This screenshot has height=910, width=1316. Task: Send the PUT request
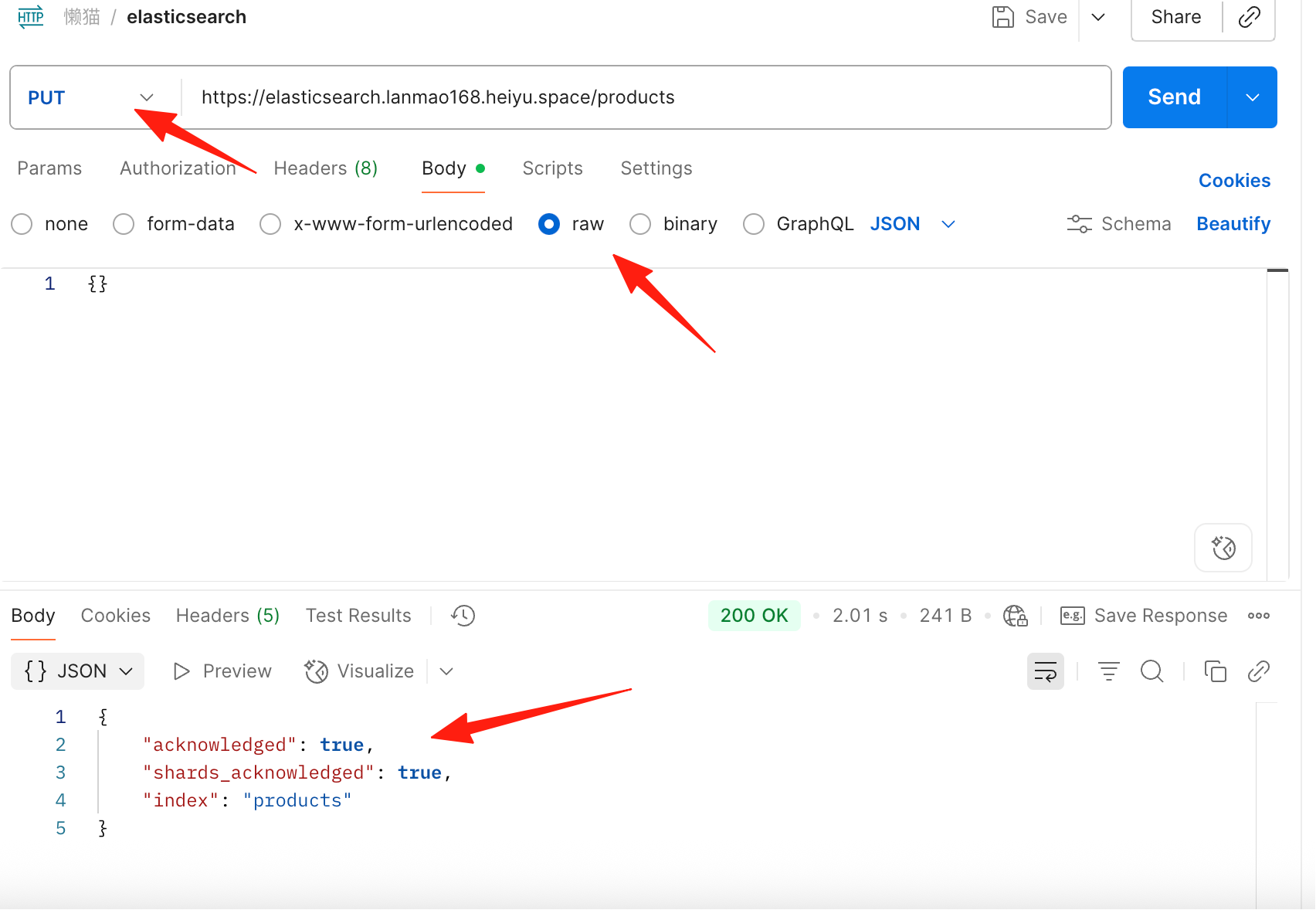[x=1175, y=97]
